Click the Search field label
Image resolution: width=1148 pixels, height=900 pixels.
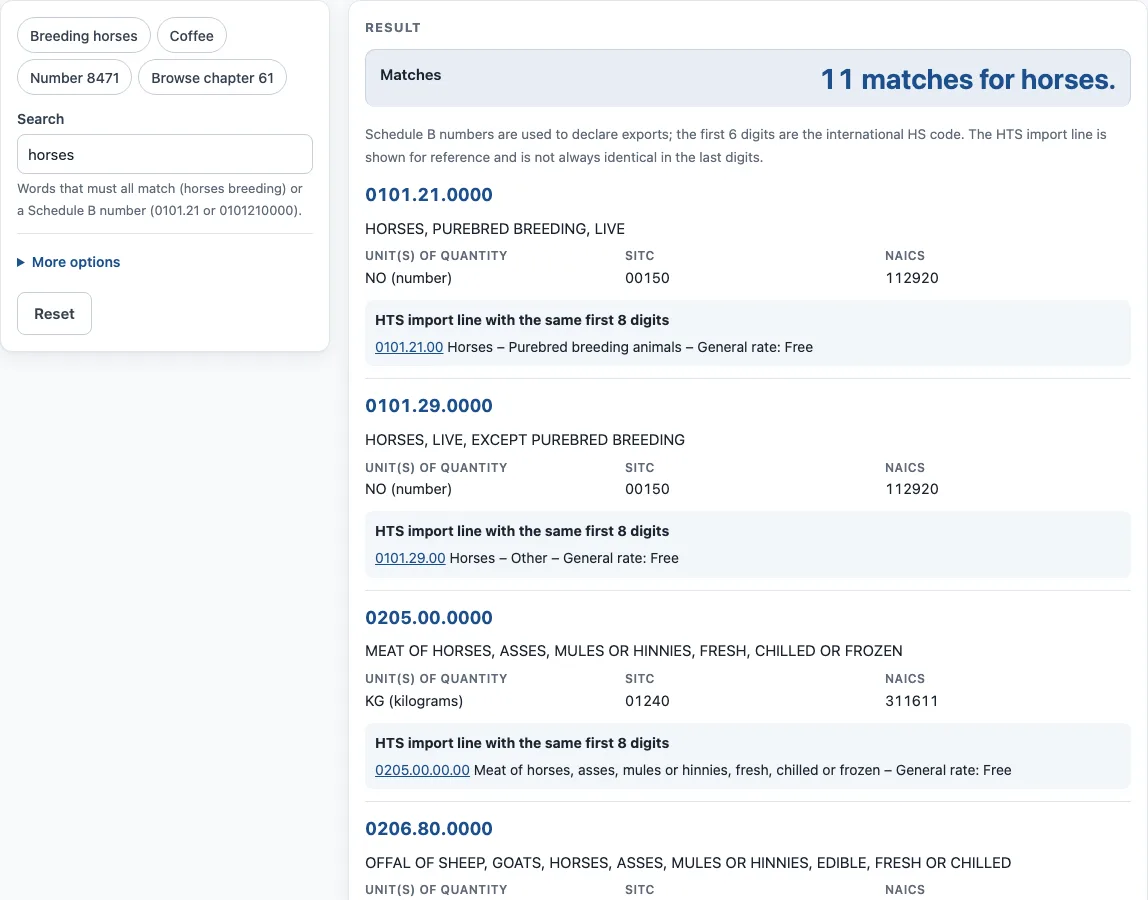point(41,119)
